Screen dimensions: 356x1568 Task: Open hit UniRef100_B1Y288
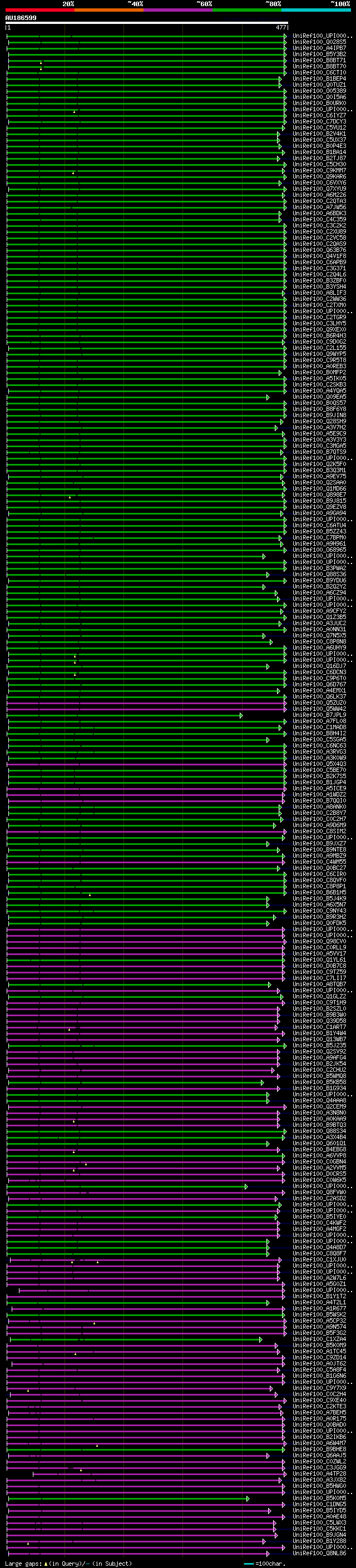pos(319,1541)
